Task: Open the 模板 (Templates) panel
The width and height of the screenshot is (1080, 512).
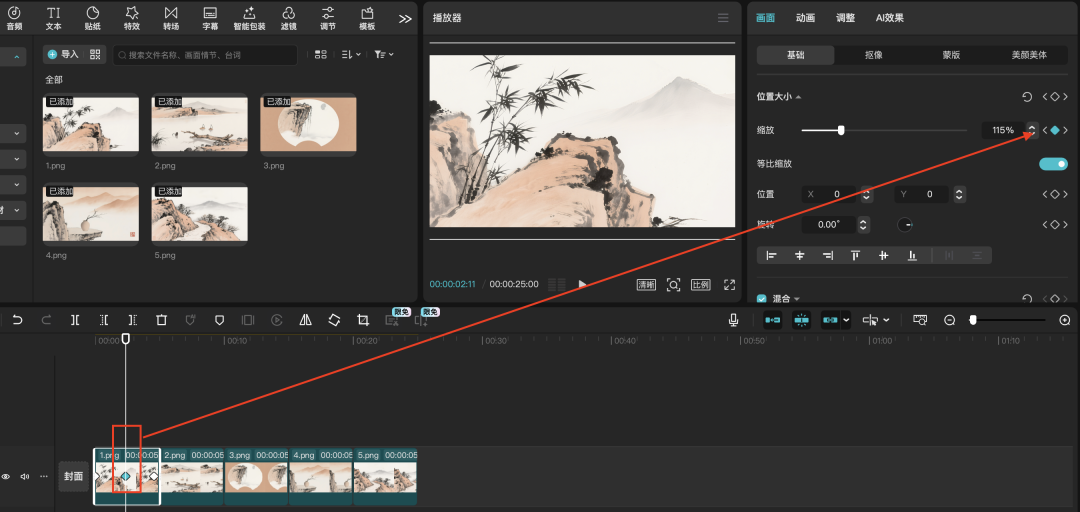Action: [x=367, y=19]
